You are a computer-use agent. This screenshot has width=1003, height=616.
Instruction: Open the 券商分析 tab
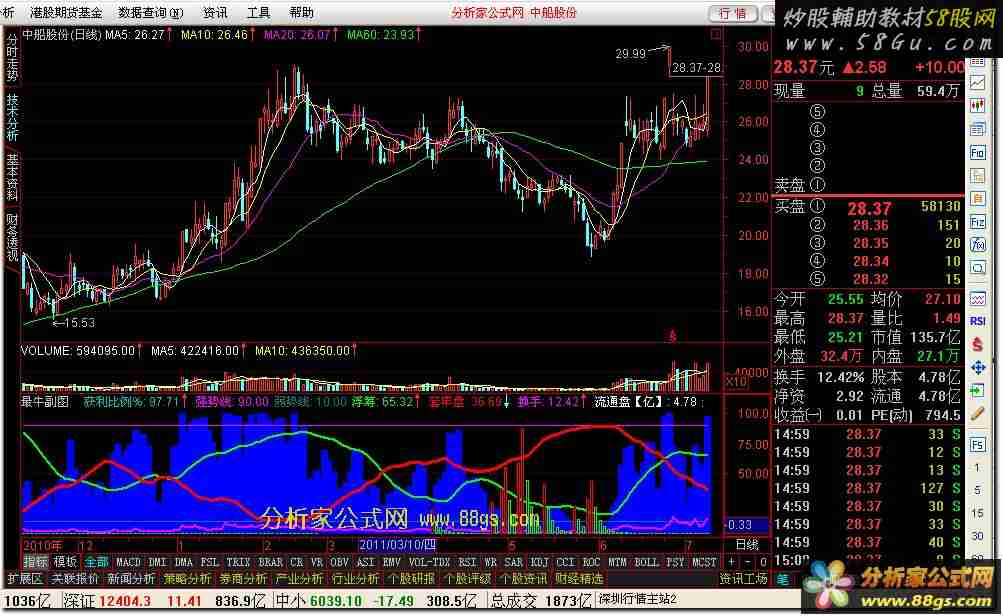(x=243, y=579)
